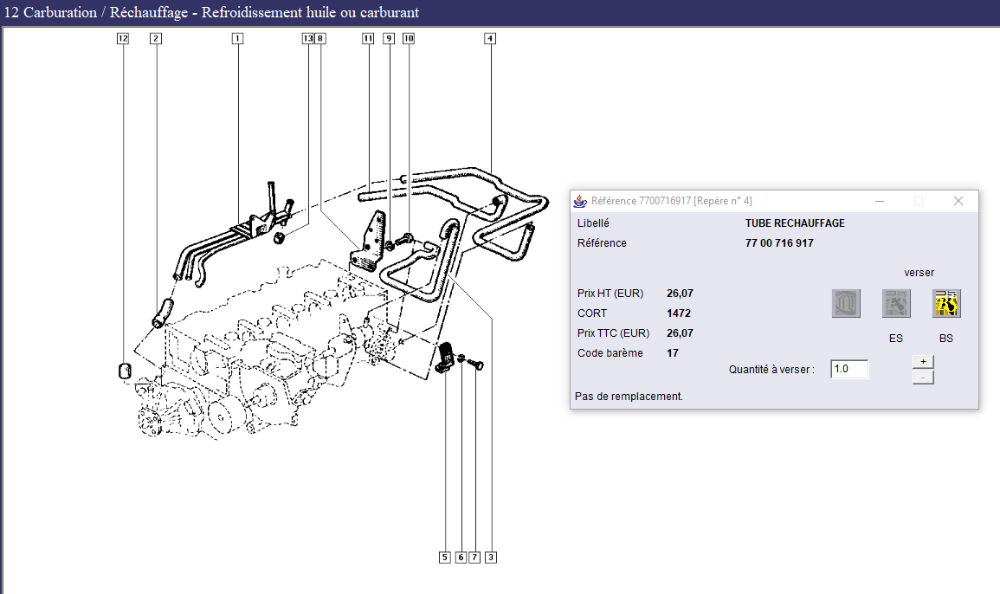Image resolution: width=1000 pixels, height=594 pixels.
Task: Select part marker 9 in the diagram
Action: 389,39
